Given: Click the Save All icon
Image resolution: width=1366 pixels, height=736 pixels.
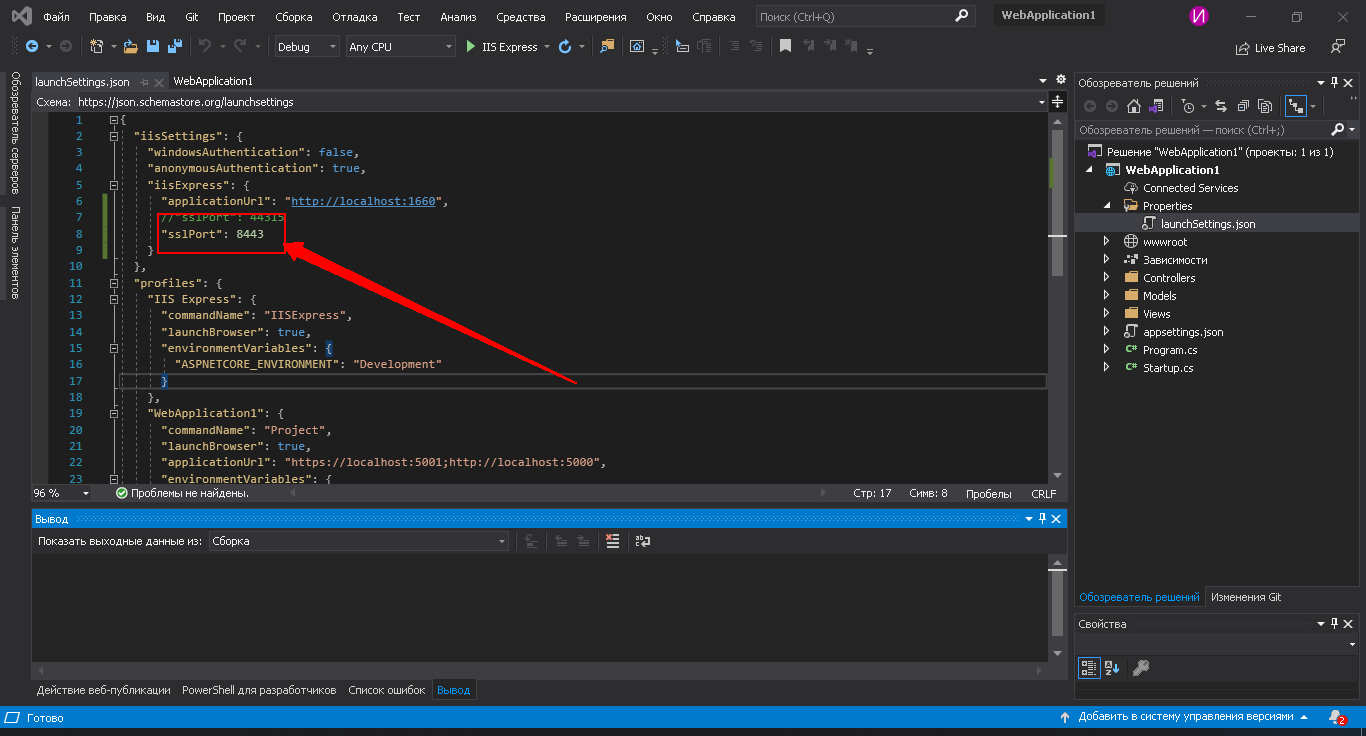Looking at the screenshot, I should [175, 46].
